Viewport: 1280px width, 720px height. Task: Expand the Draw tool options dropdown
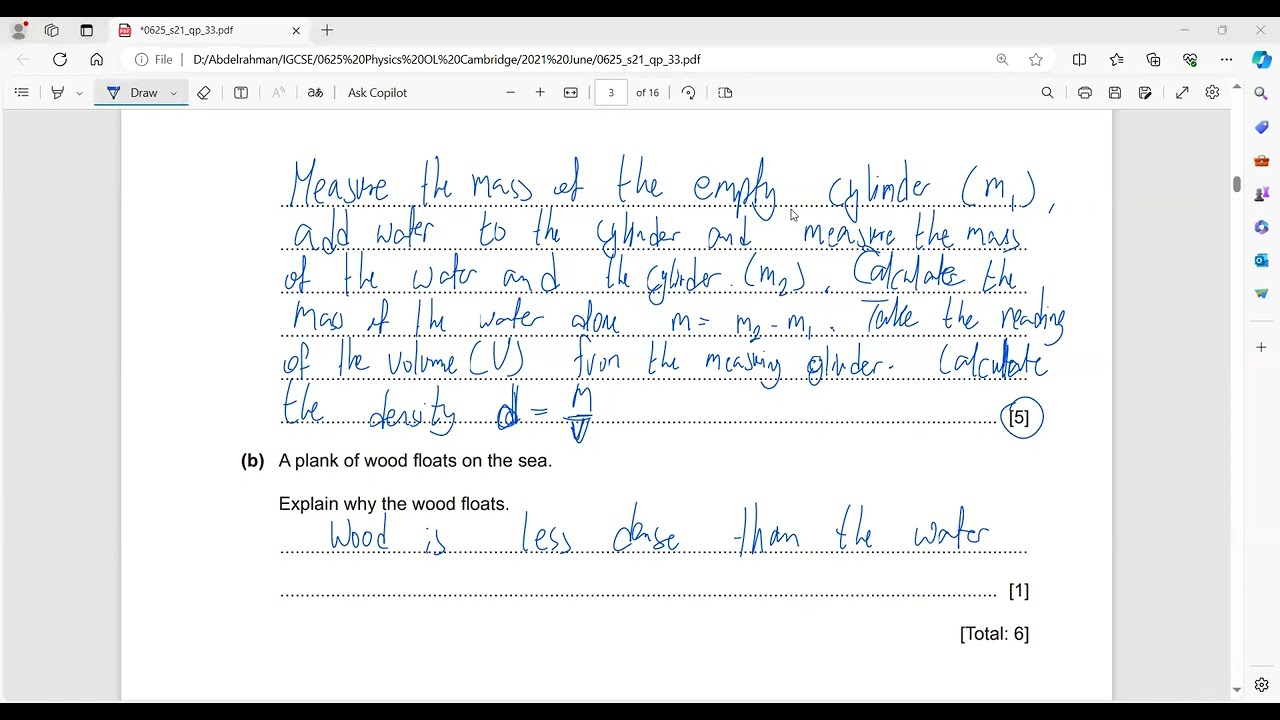tap(174, 93)
